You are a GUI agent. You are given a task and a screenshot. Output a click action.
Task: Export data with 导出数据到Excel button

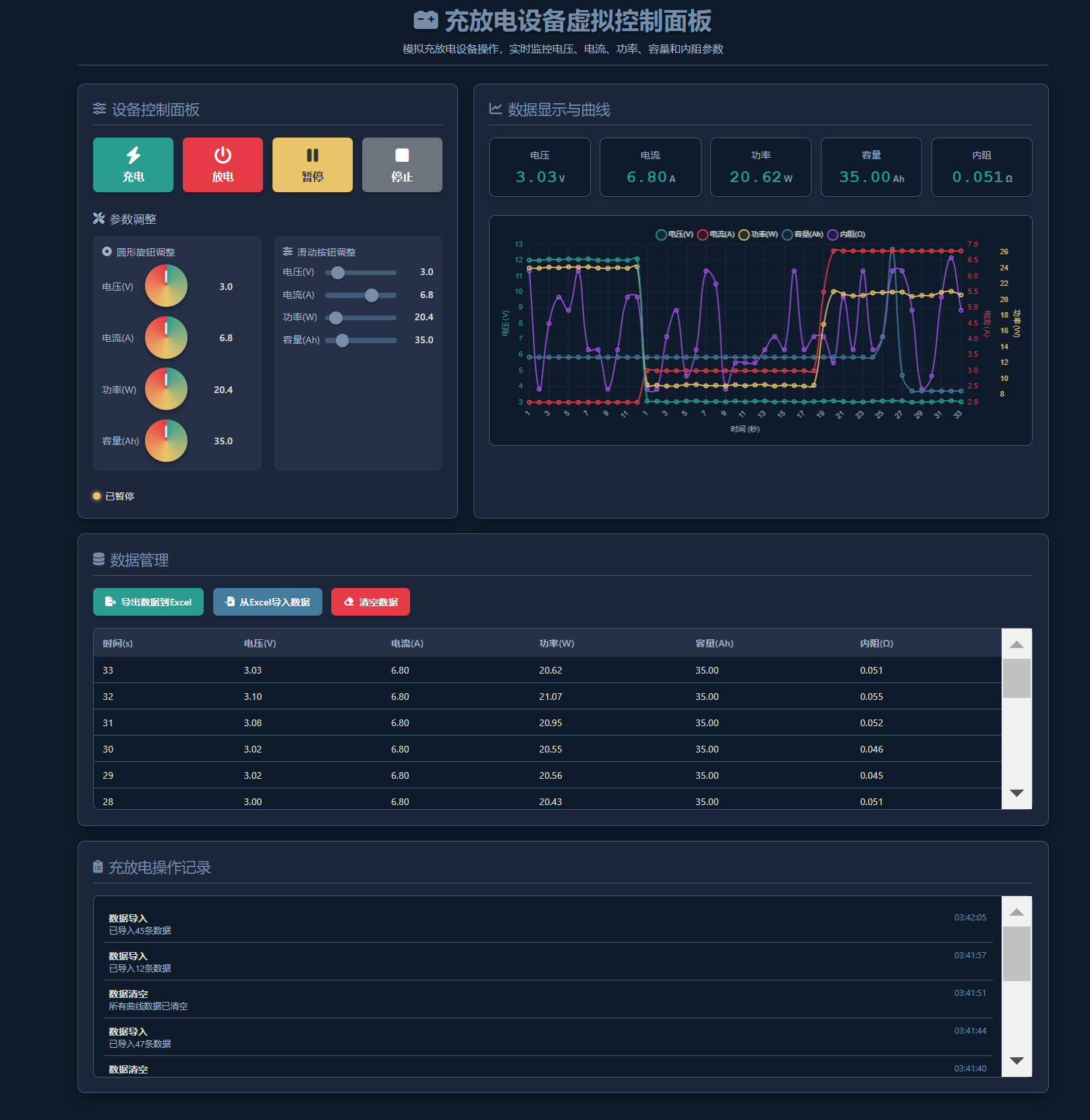[x=148, y=602]
